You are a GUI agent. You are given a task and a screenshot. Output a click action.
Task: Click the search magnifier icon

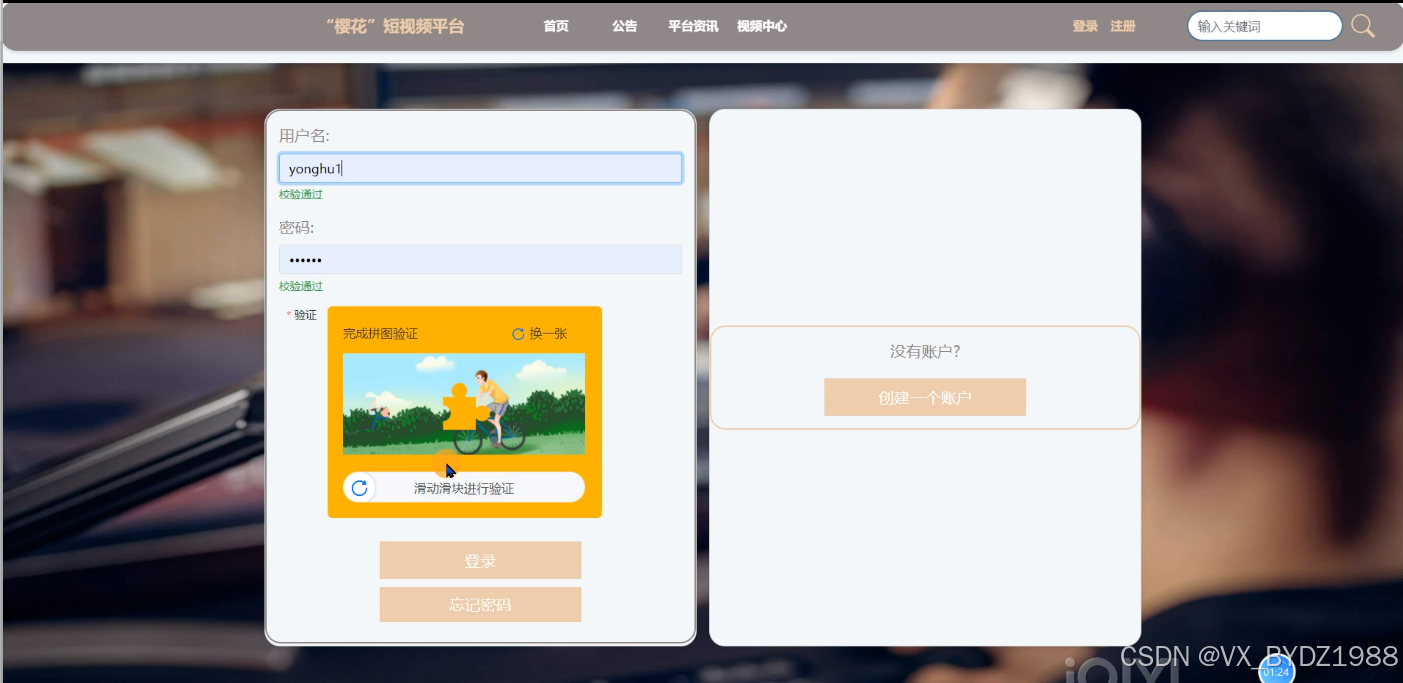[x=1363, y=26]
